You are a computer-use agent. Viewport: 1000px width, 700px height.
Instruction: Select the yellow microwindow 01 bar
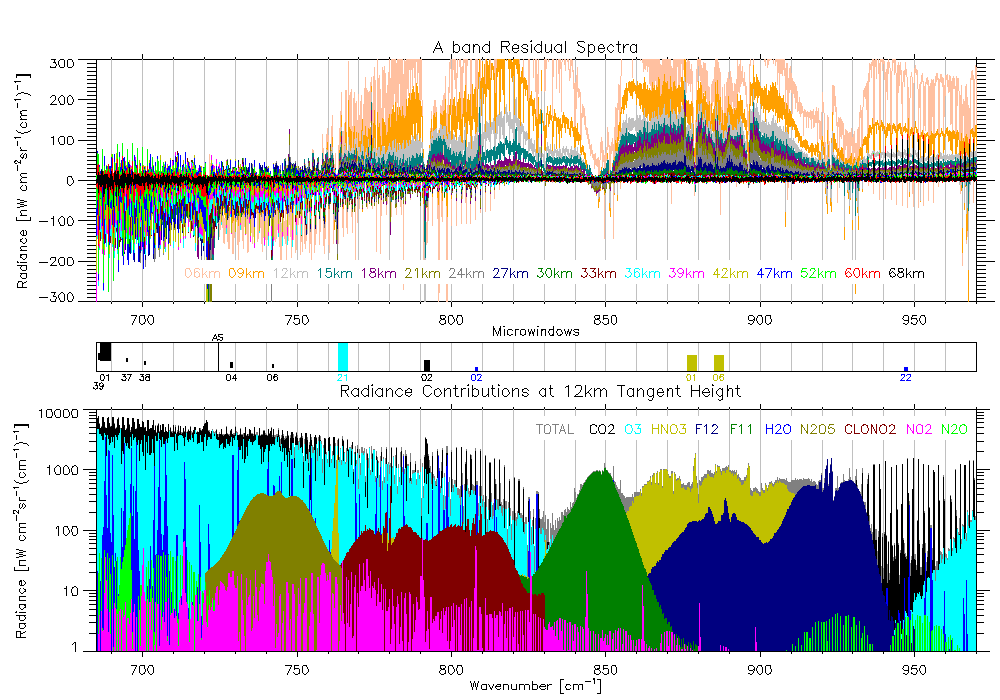pyautogui.click(x=691, y=362)
